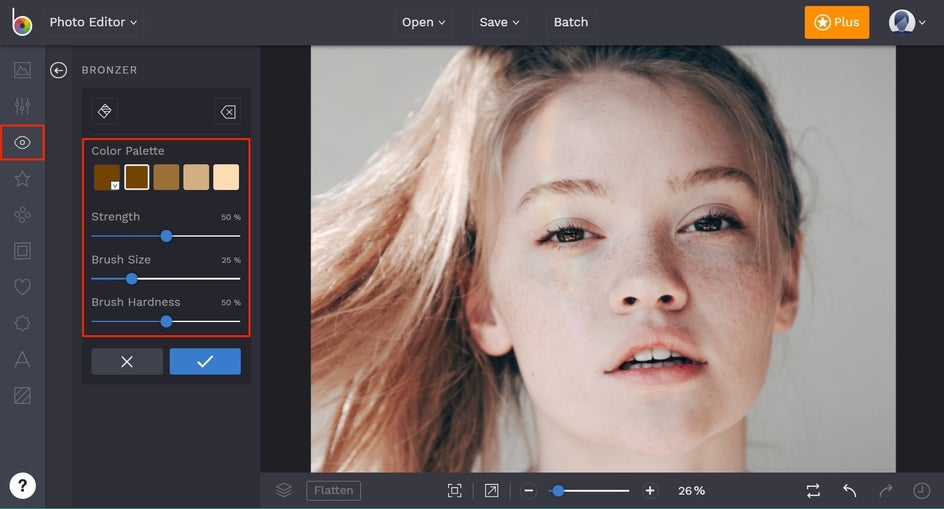Click the orange Plus upgrade button
This screenshot has width=944, height=509.
[x=836, y=22]
